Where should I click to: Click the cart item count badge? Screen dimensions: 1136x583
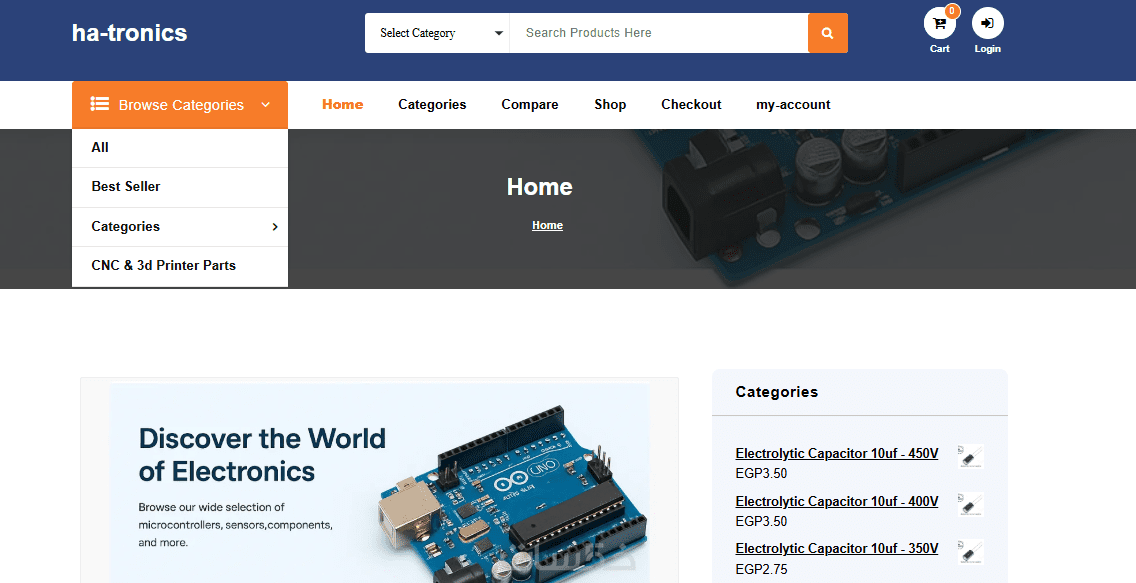coord(952,11)
